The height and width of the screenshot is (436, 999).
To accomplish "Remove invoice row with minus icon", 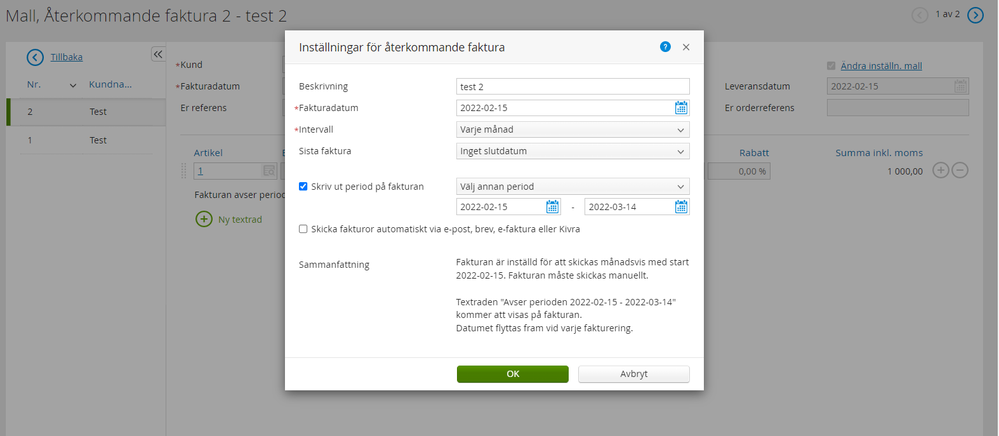I will (960, 171).
